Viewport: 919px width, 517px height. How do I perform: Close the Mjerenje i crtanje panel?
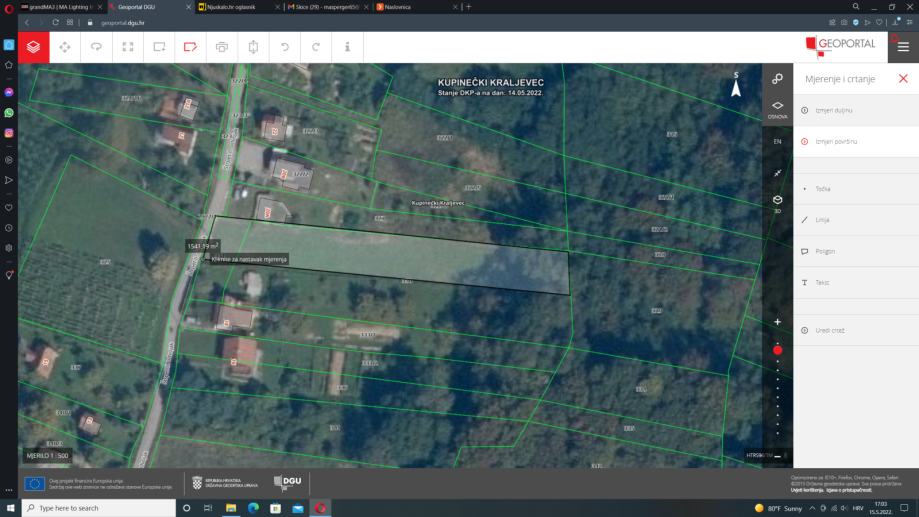point(903,79)
